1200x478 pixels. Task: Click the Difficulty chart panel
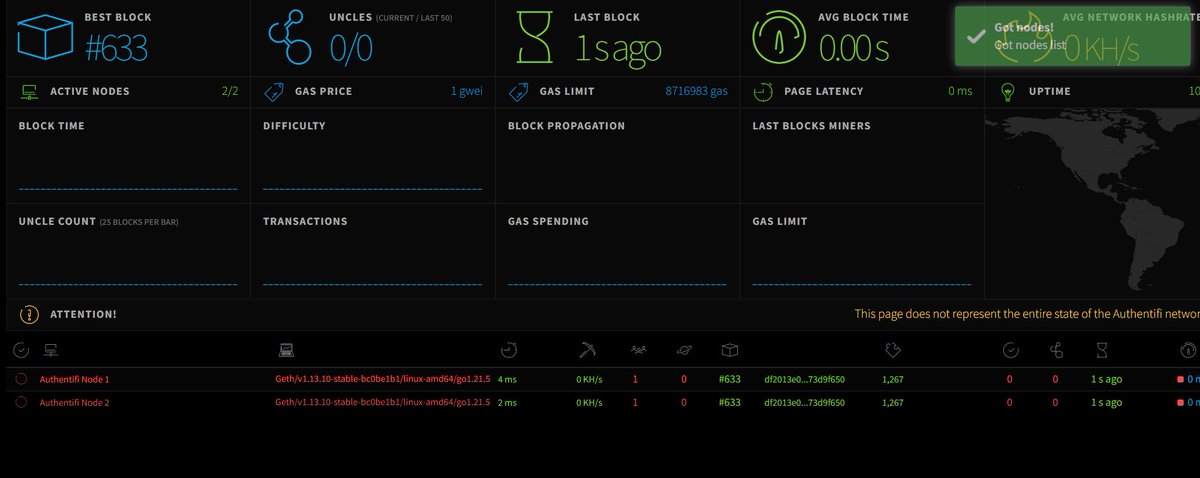(x=372, y=156)
